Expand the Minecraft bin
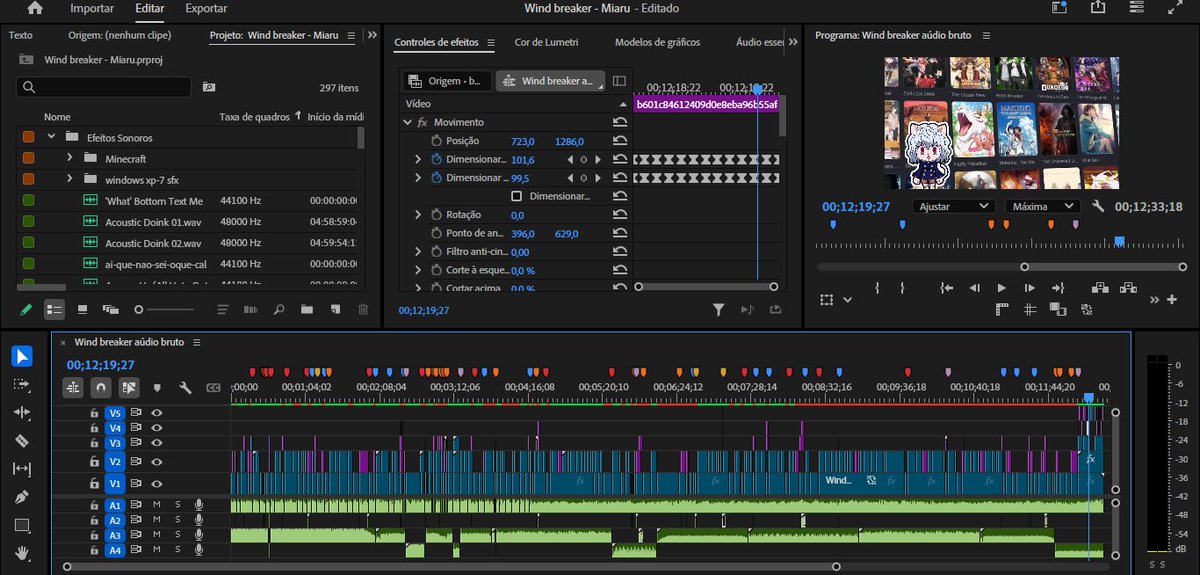This screenshot has width=1200, height=575. click(x=70, y=158)
